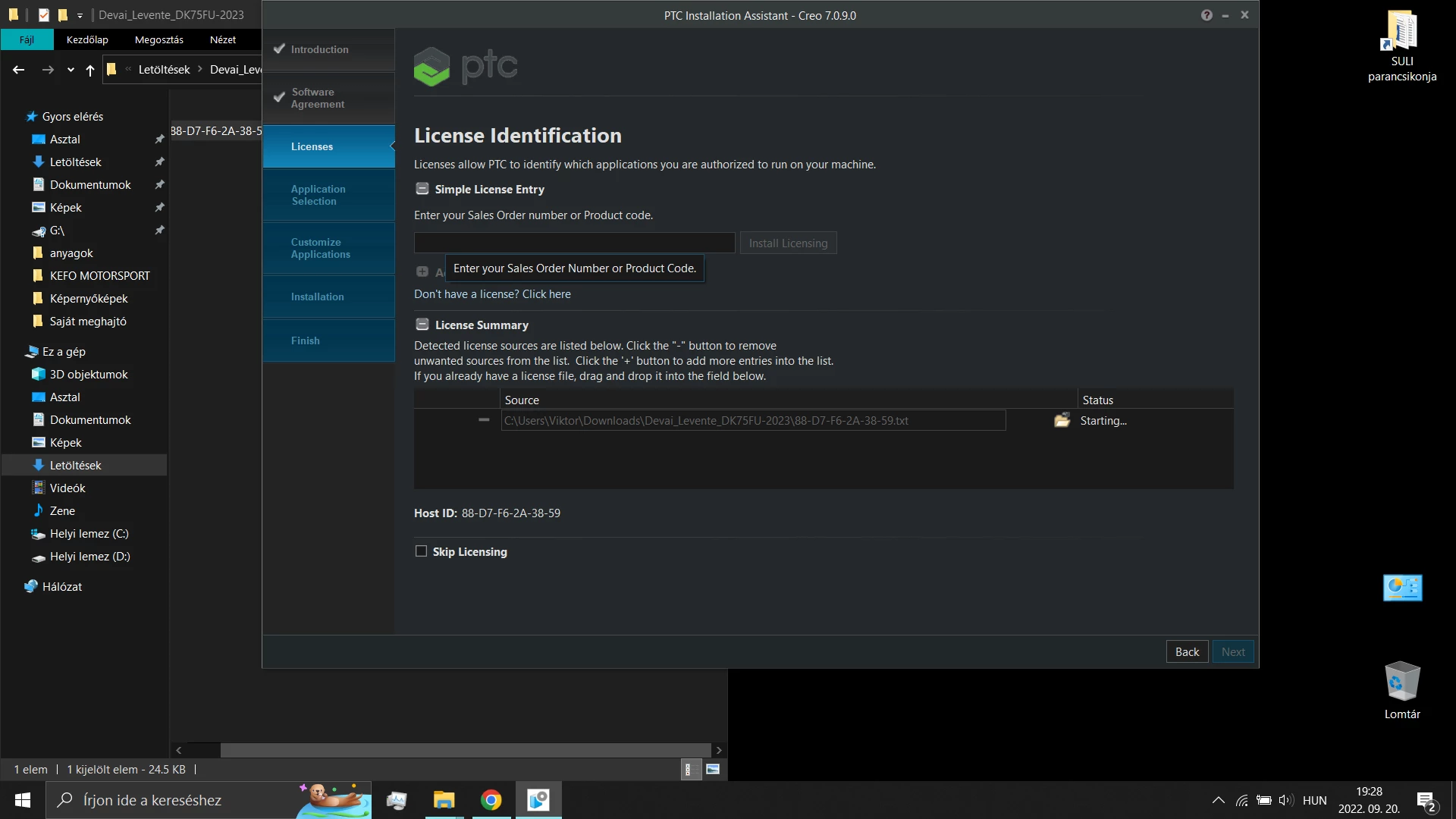Enable the Skip Licensing checkbox
Screen dimensions: 1456x819
click(422, 551)
